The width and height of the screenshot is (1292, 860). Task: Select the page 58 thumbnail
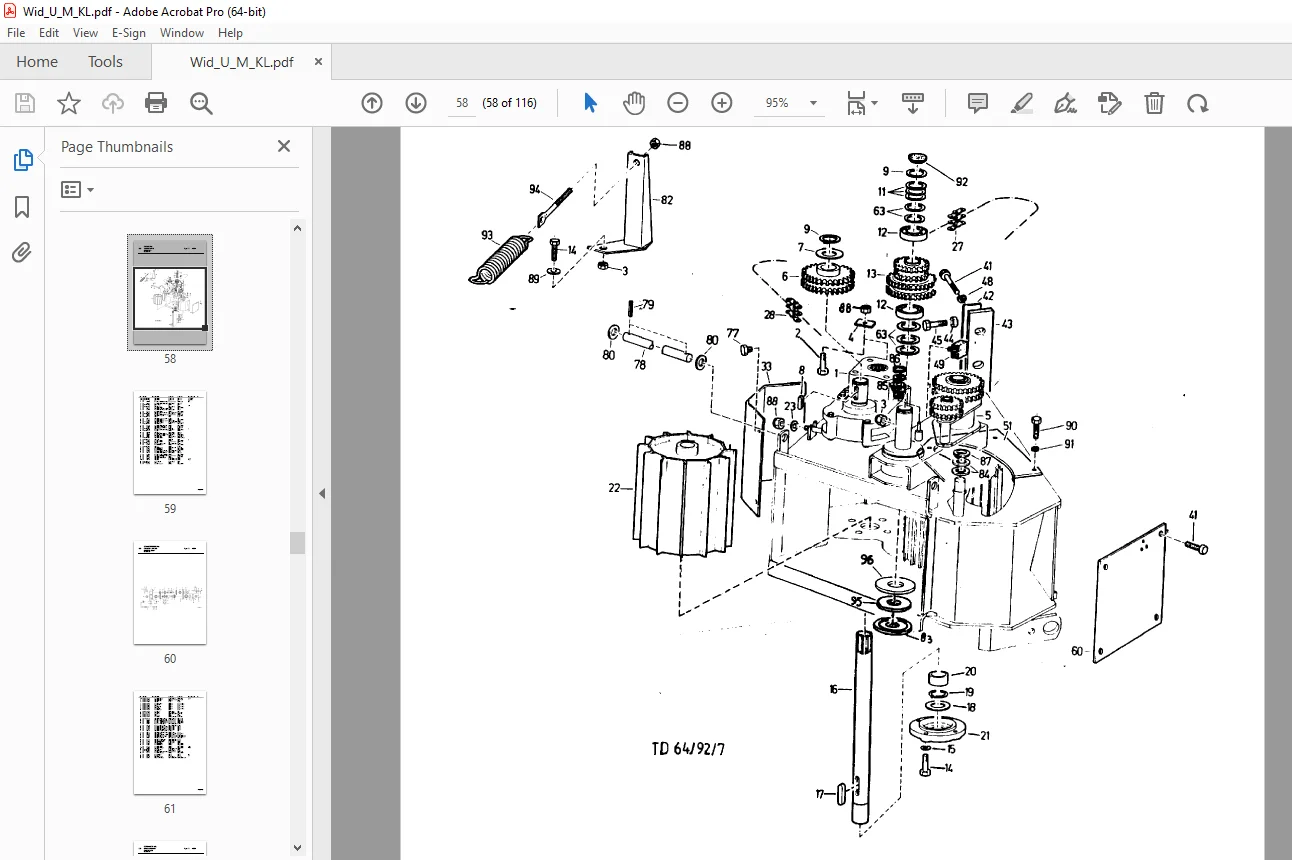[170, 292]
